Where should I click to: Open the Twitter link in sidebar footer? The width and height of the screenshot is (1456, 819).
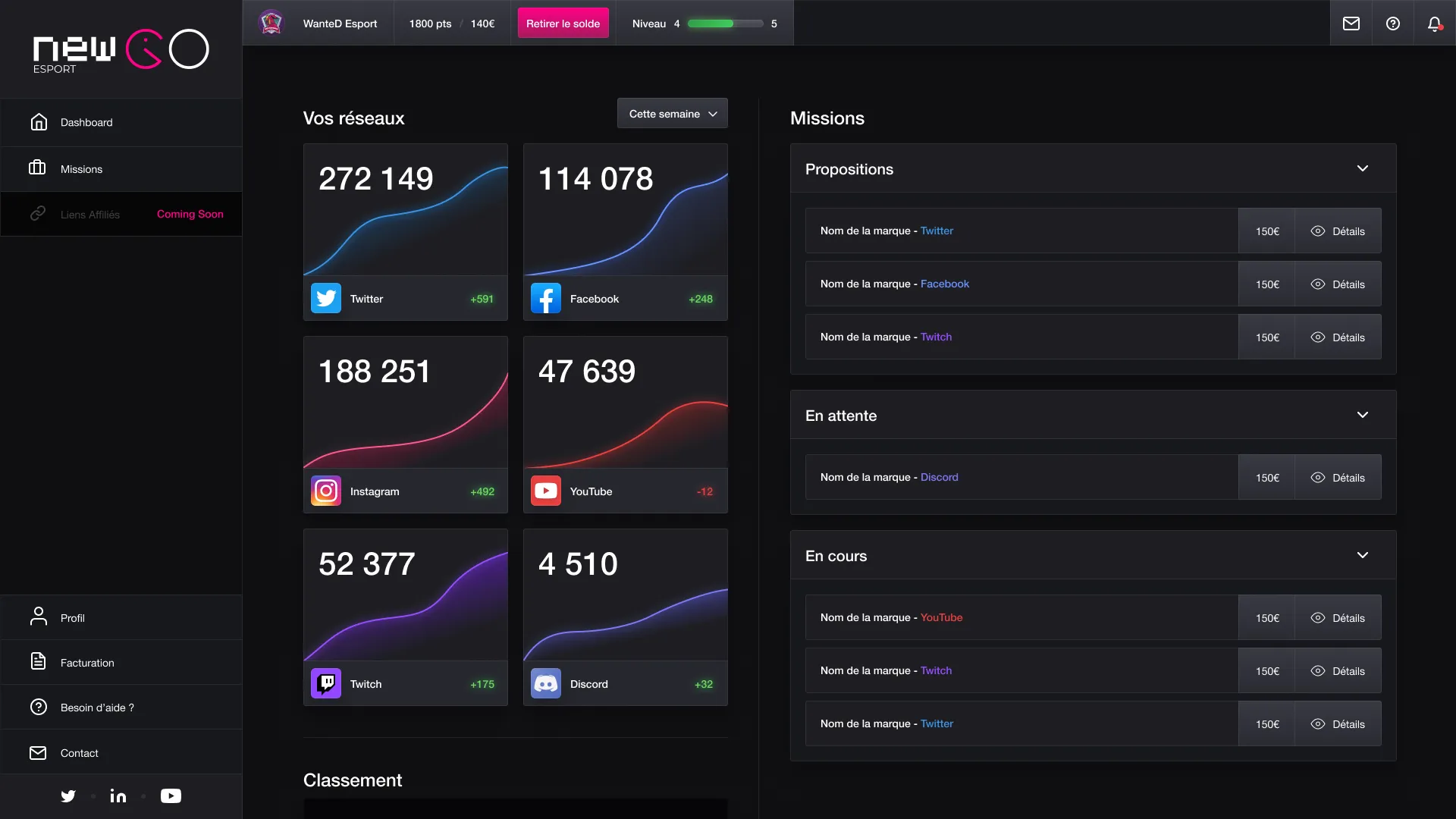[x=68, y=795]
